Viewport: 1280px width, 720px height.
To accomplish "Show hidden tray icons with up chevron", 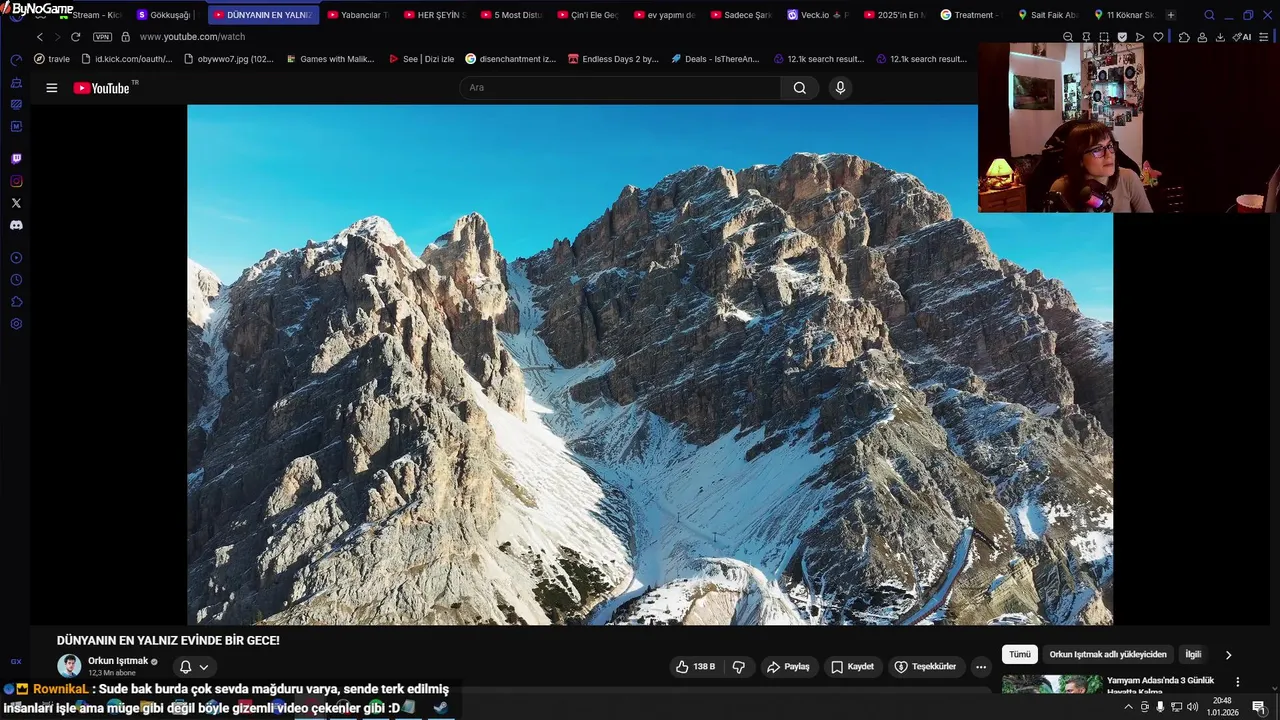I will pyautogui.click(x=1129, y=707).
